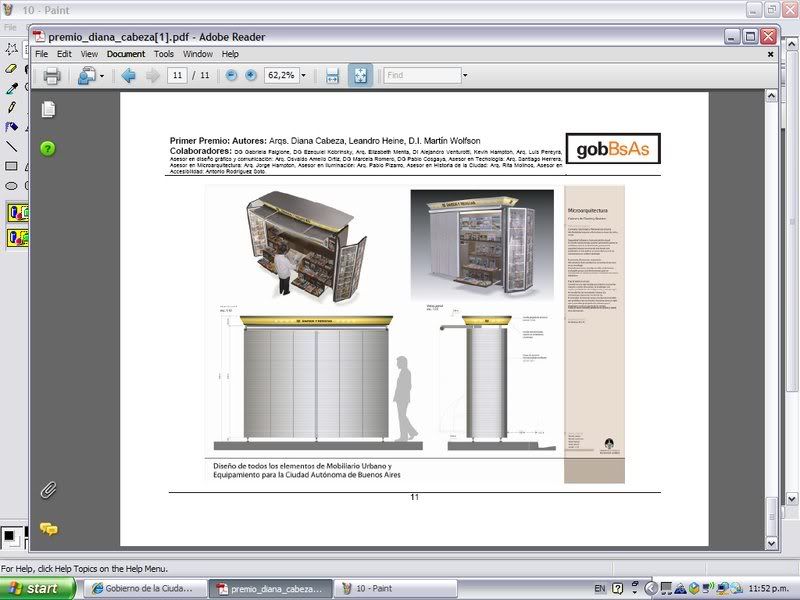Select Paint's opaque drawing mode option
800x600 pixels.
[x=17, y=212]
